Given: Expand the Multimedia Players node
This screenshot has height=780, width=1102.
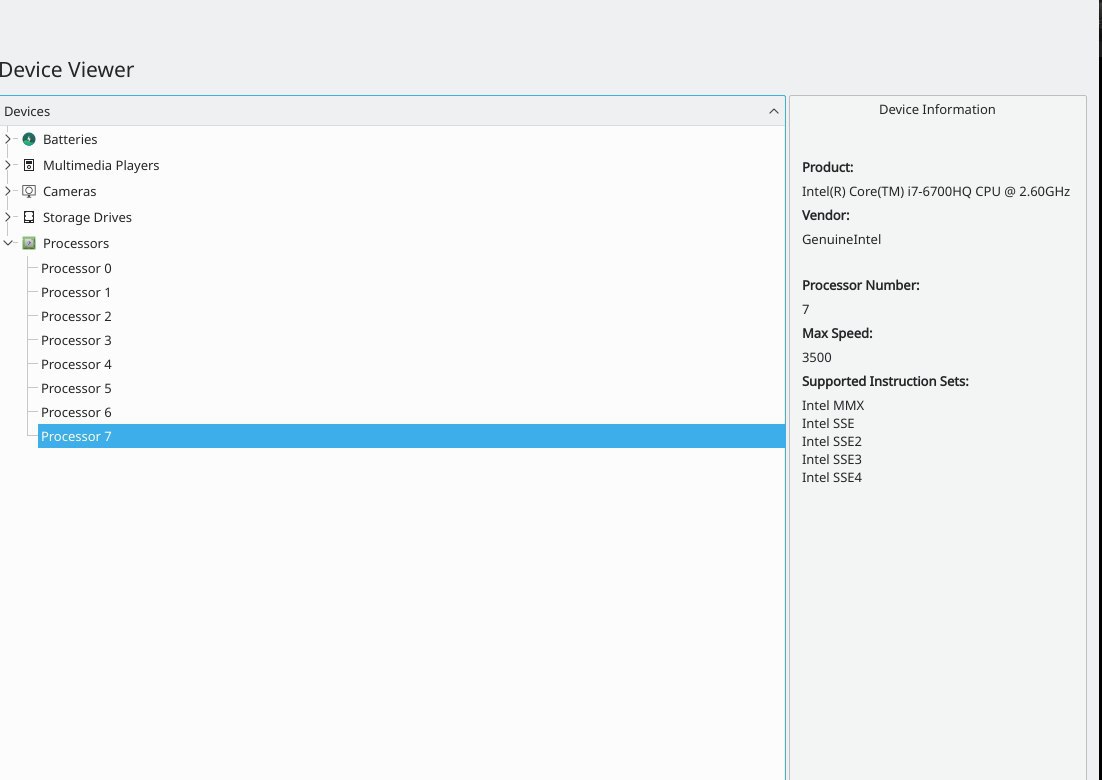Looking at the screenshot, I should pyautogui.click(x=8, y=165).
